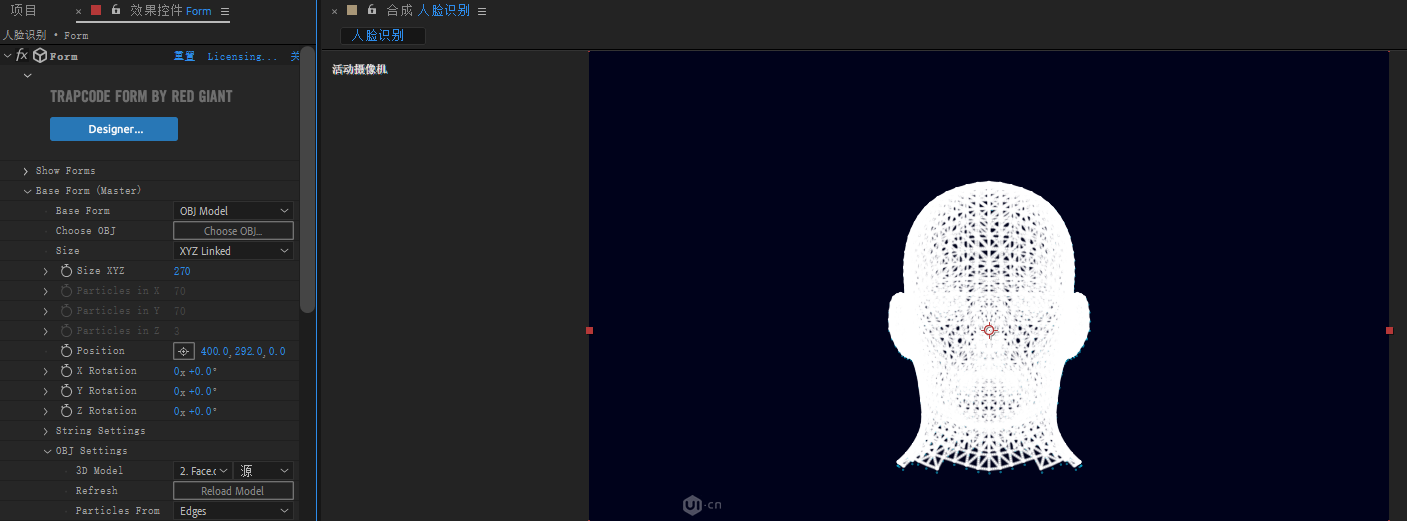This screenshot has width=1407, height=521.
Task: Toggle the lock on the Composition panel
Action: [372, 10]
